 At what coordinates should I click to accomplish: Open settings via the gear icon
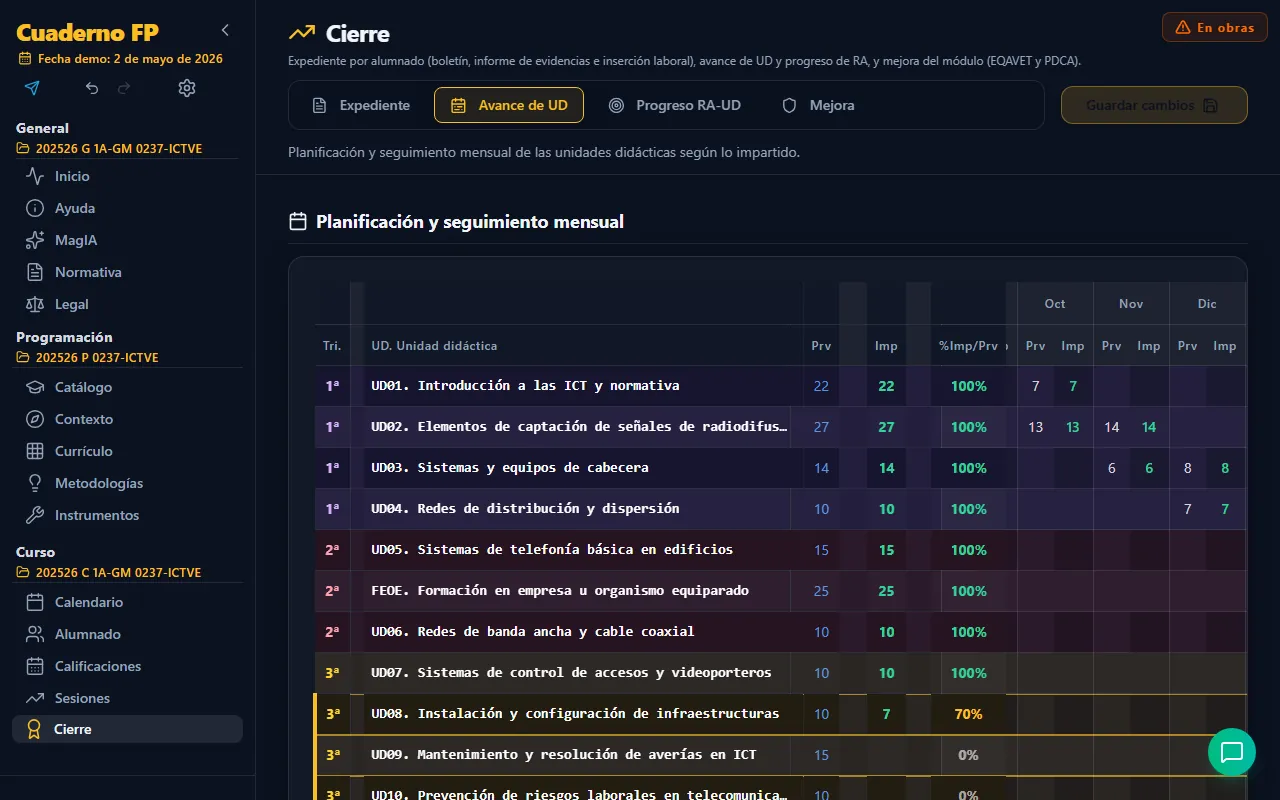point(187,88)
